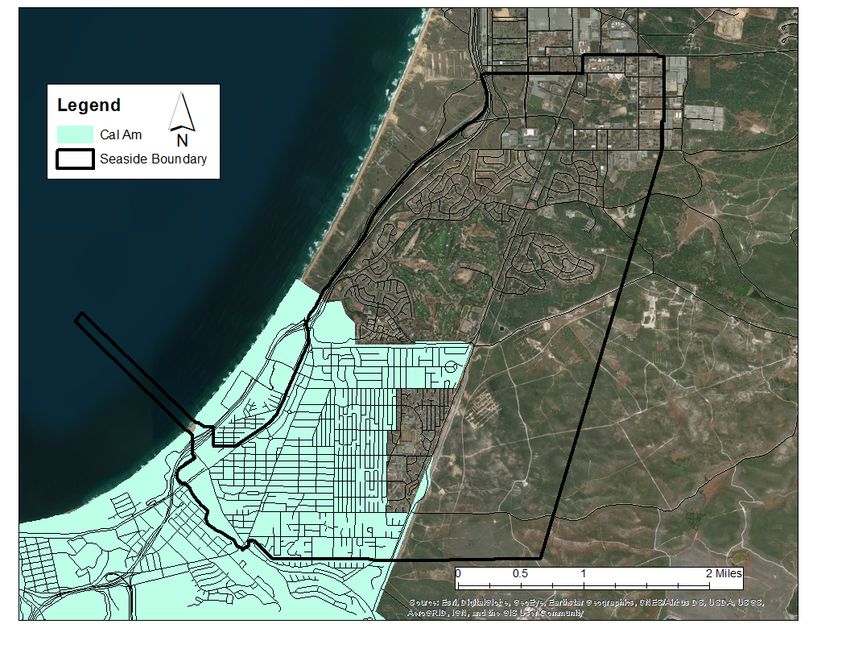The image size is (850, 657).
Task: Click the "N" letter under the north arrow
Action: (182, 140)
